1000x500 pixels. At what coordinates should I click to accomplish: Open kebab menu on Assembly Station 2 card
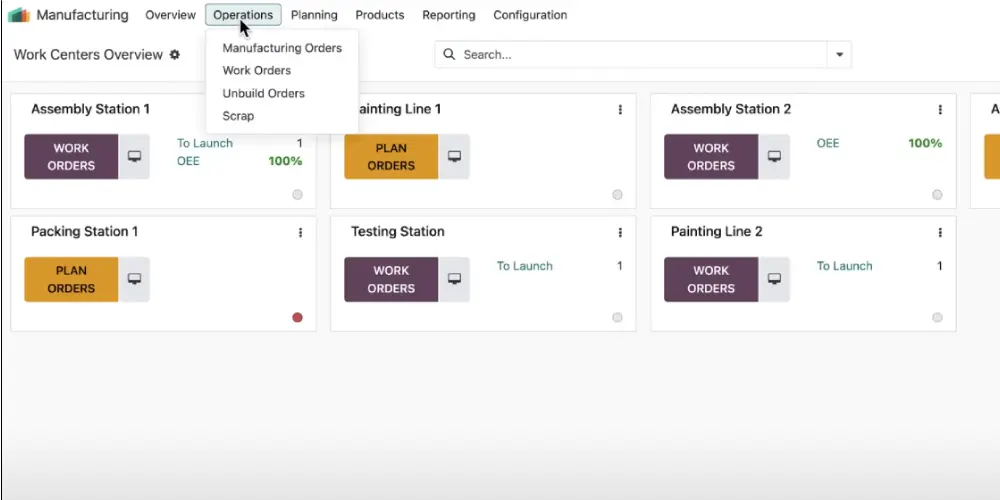[x=940, y=110]
